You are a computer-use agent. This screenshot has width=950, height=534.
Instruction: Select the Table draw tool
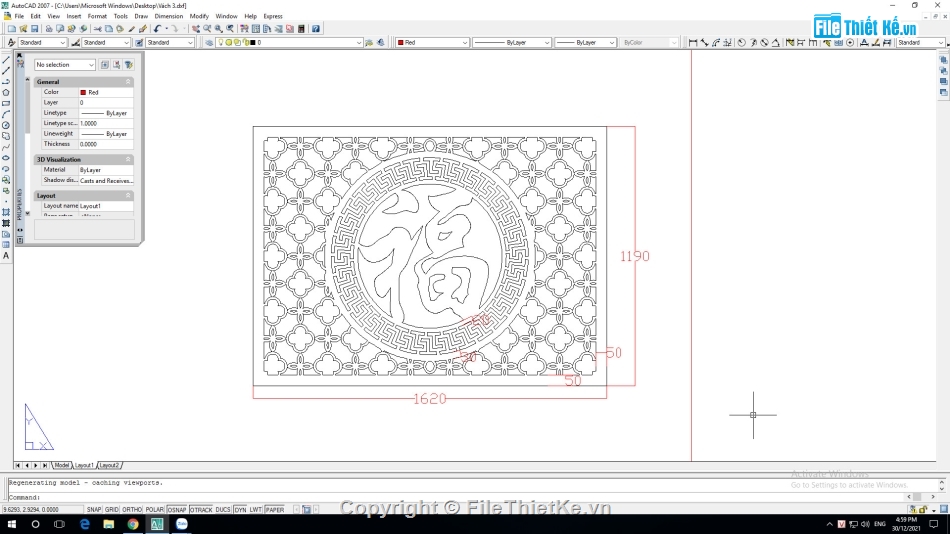pyautogui.click(x=6, y=245)
